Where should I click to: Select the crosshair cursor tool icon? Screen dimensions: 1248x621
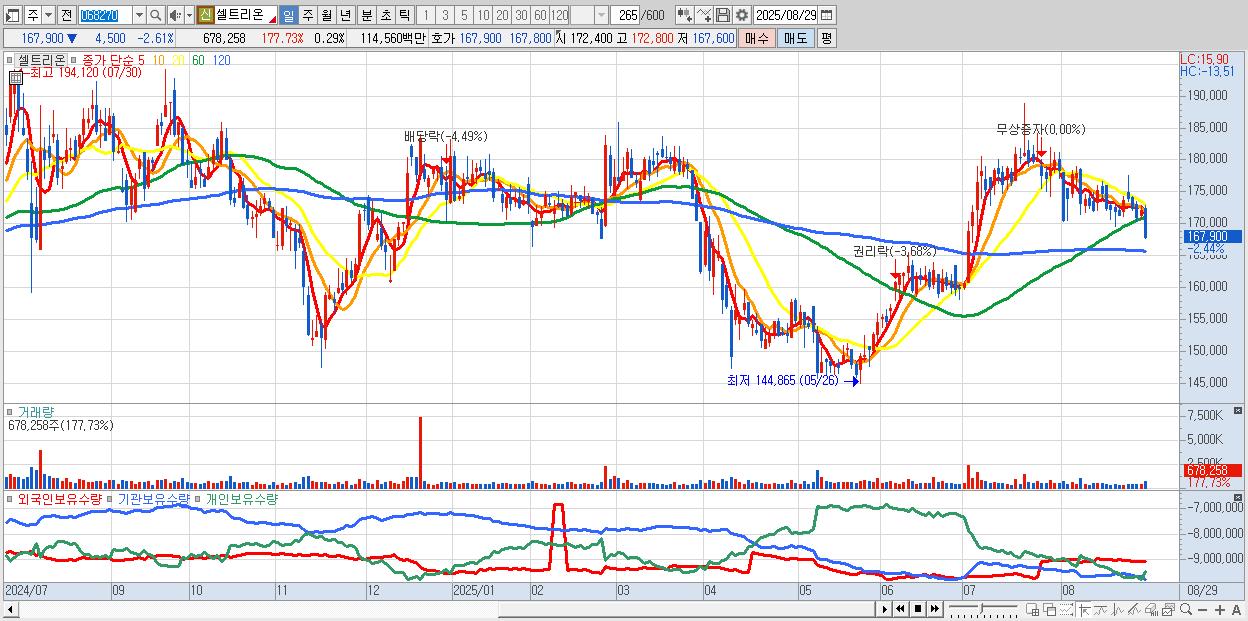(1084, 610)
